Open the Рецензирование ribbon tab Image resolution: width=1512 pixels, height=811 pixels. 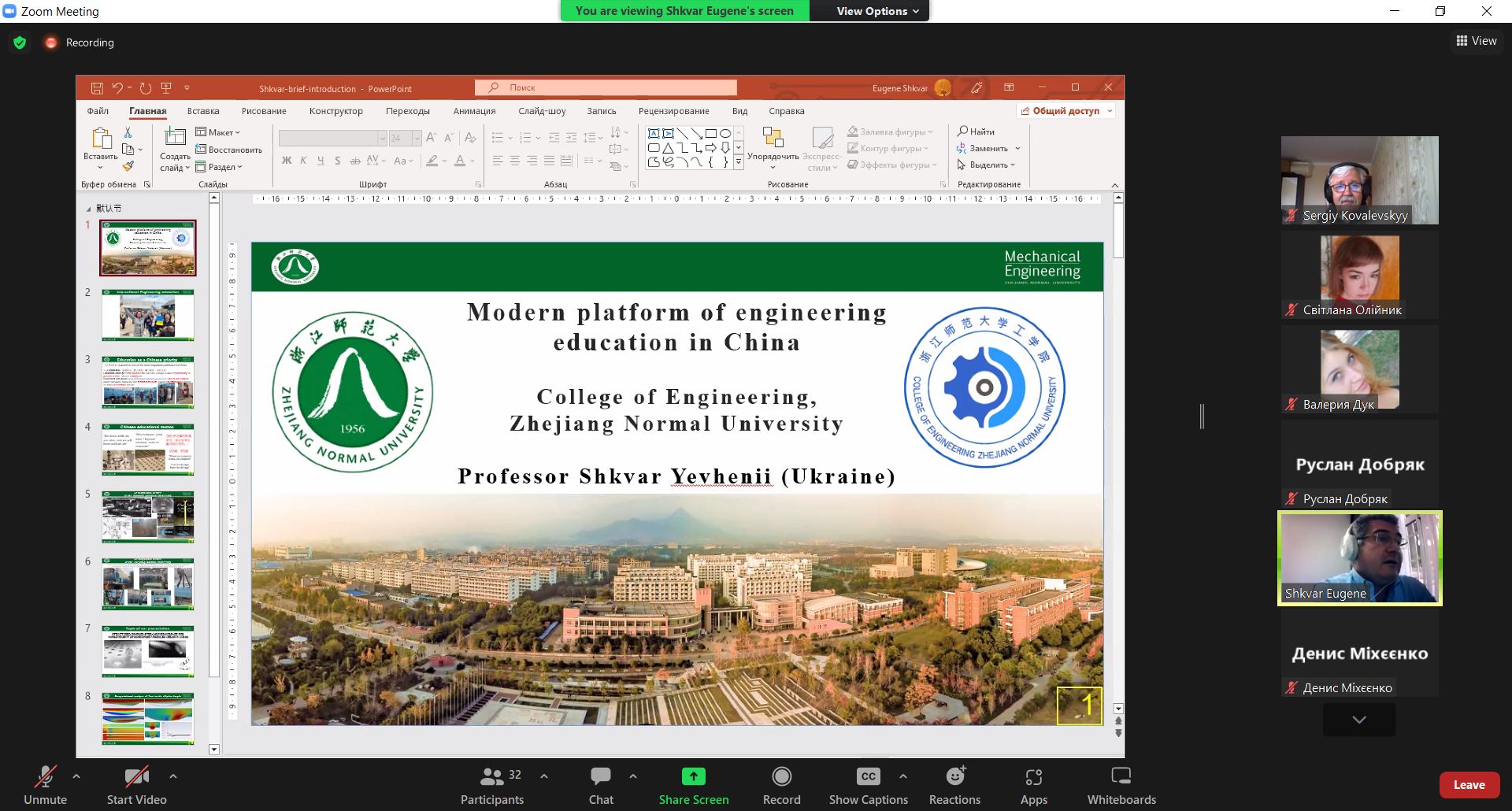(x=673, y=111)
